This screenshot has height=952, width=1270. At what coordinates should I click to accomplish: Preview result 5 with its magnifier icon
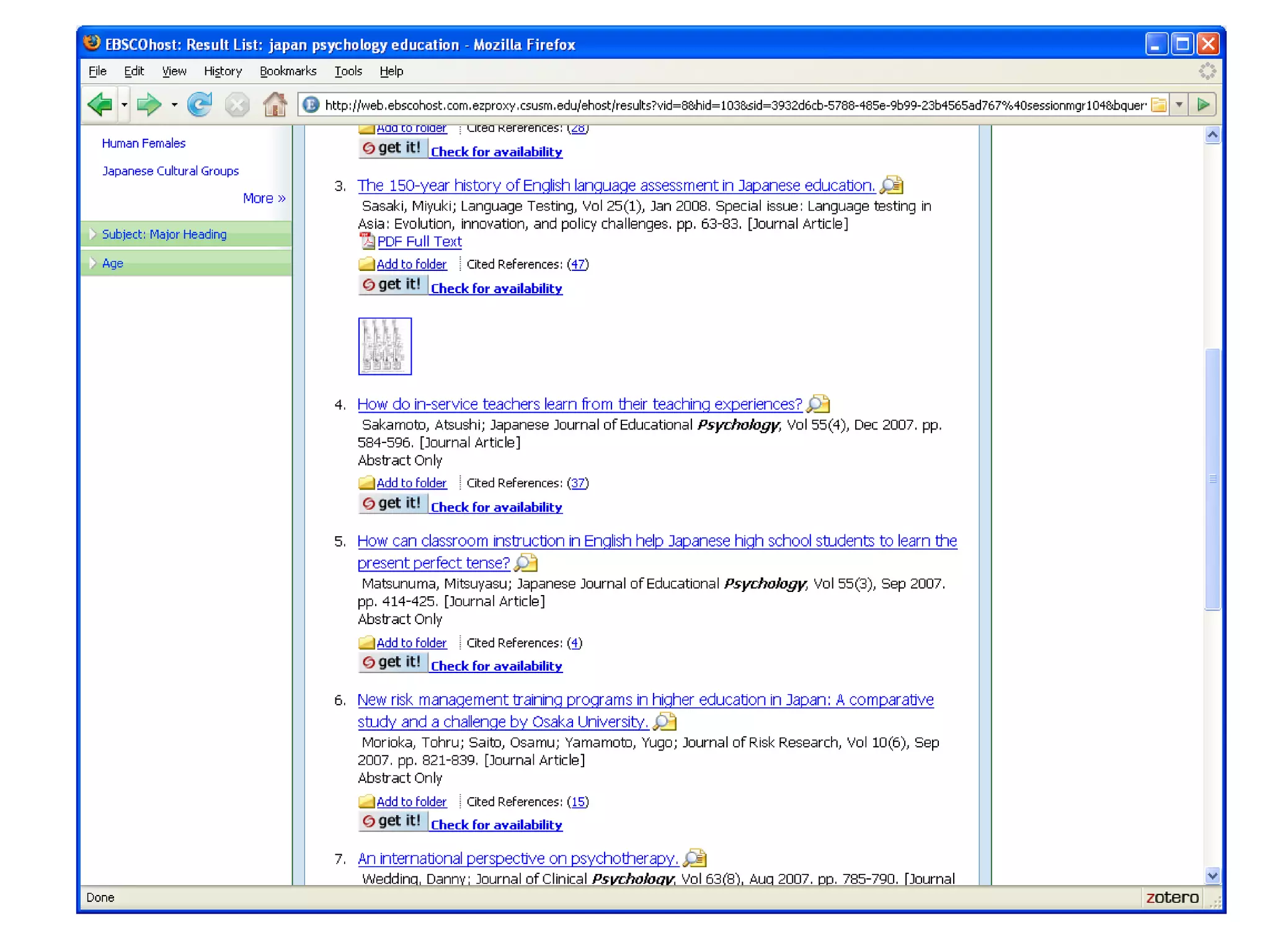[x=526, y=562]
